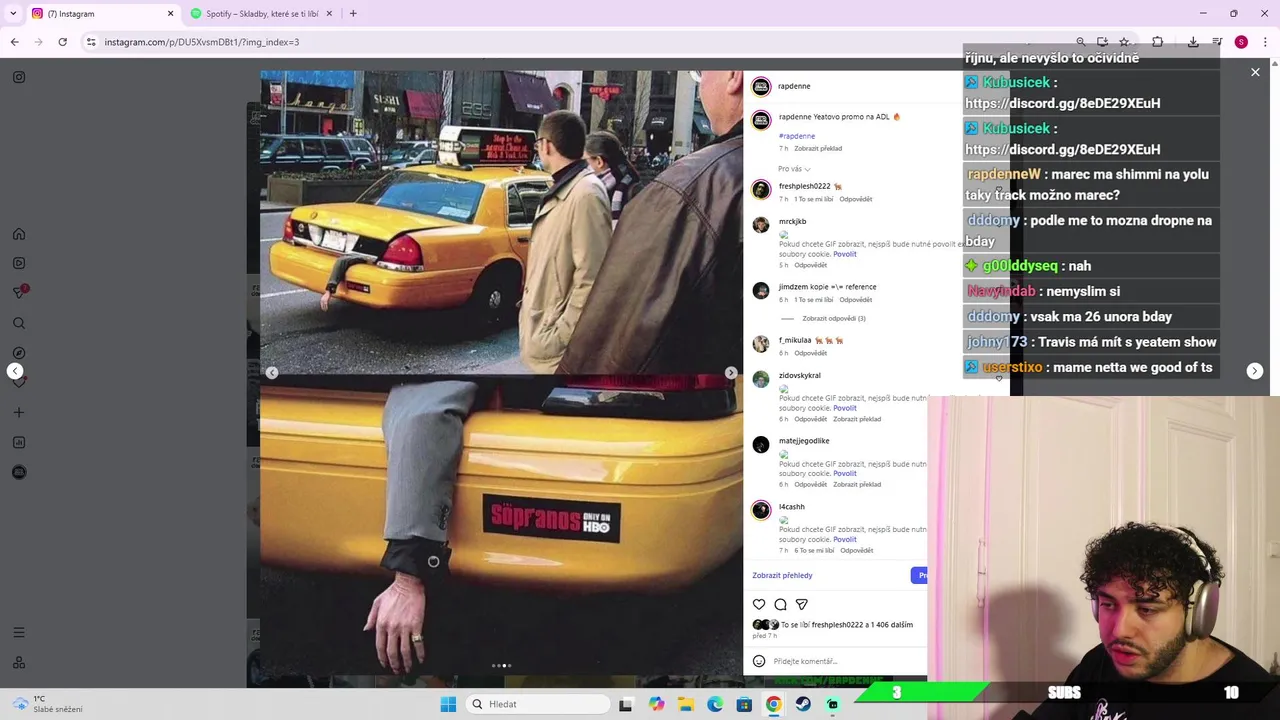
Task: Click 'Povolit' in zidovskykral comment
Action: (845, 408)
